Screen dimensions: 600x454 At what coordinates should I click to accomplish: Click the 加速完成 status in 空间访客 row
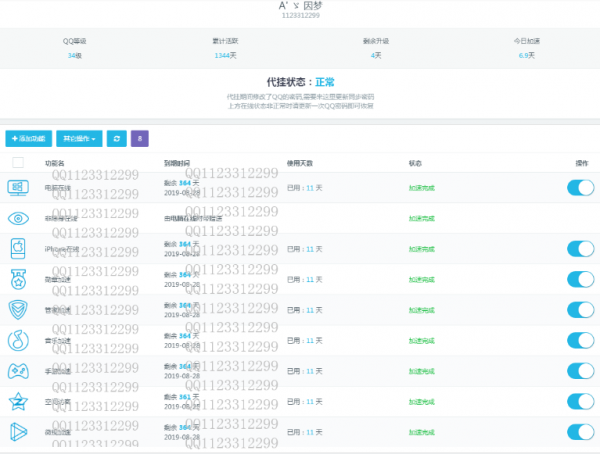click(x=422, y=402)
